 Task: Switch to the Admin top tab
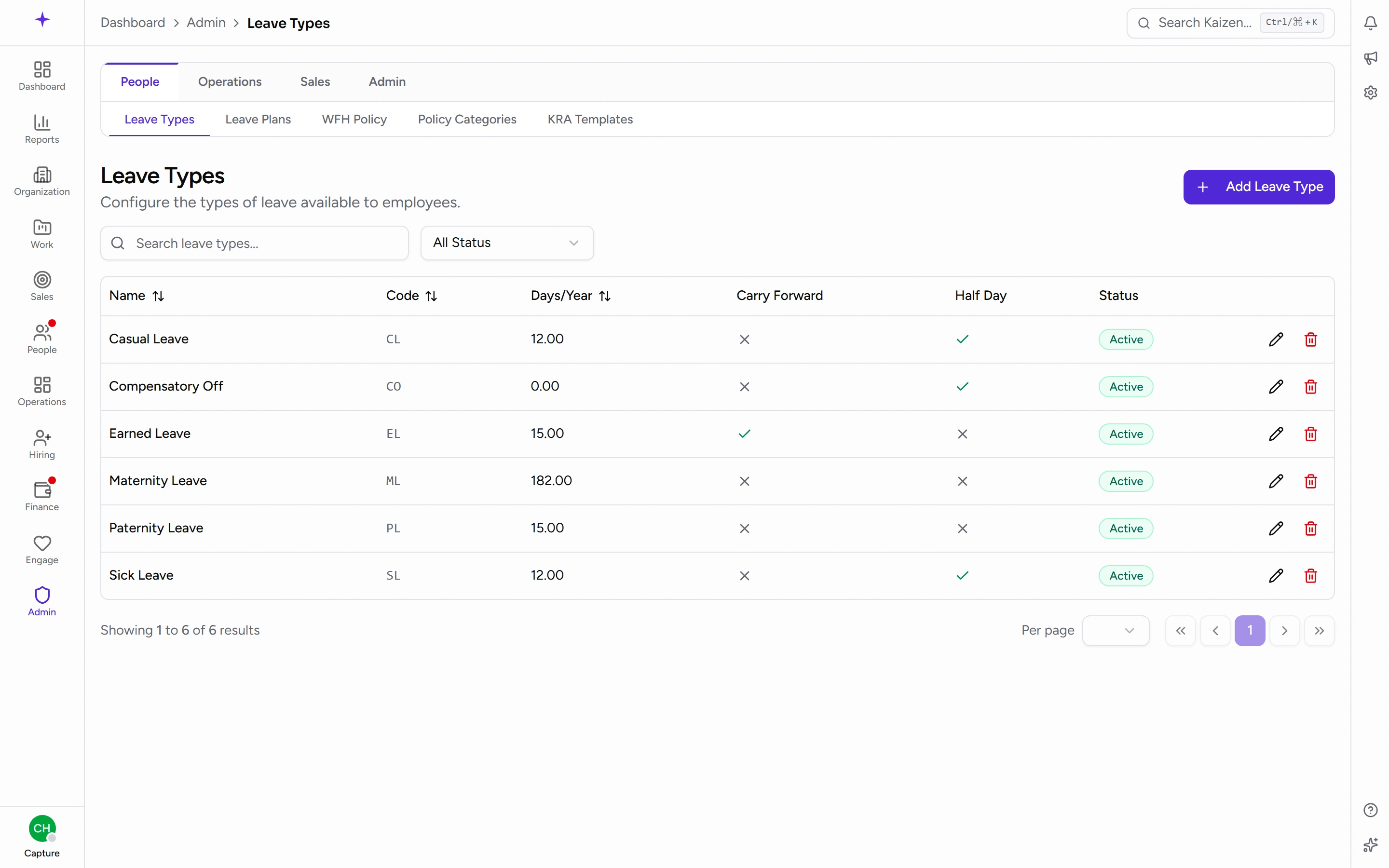coord(387,81)
